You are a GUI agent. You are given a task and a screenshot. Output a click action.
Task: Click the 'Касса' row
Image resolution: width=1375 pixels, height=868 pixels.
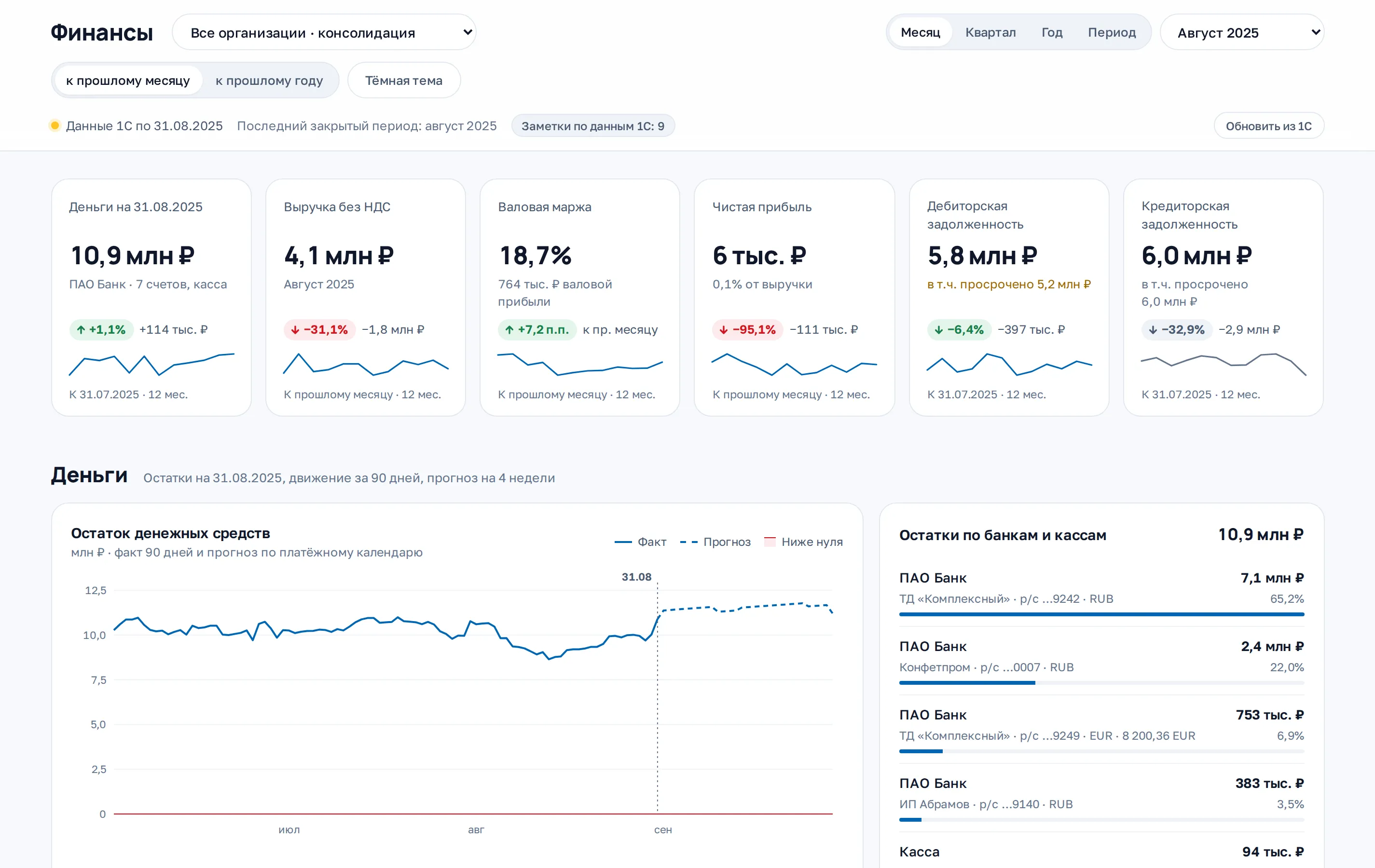coord(1101,852)
